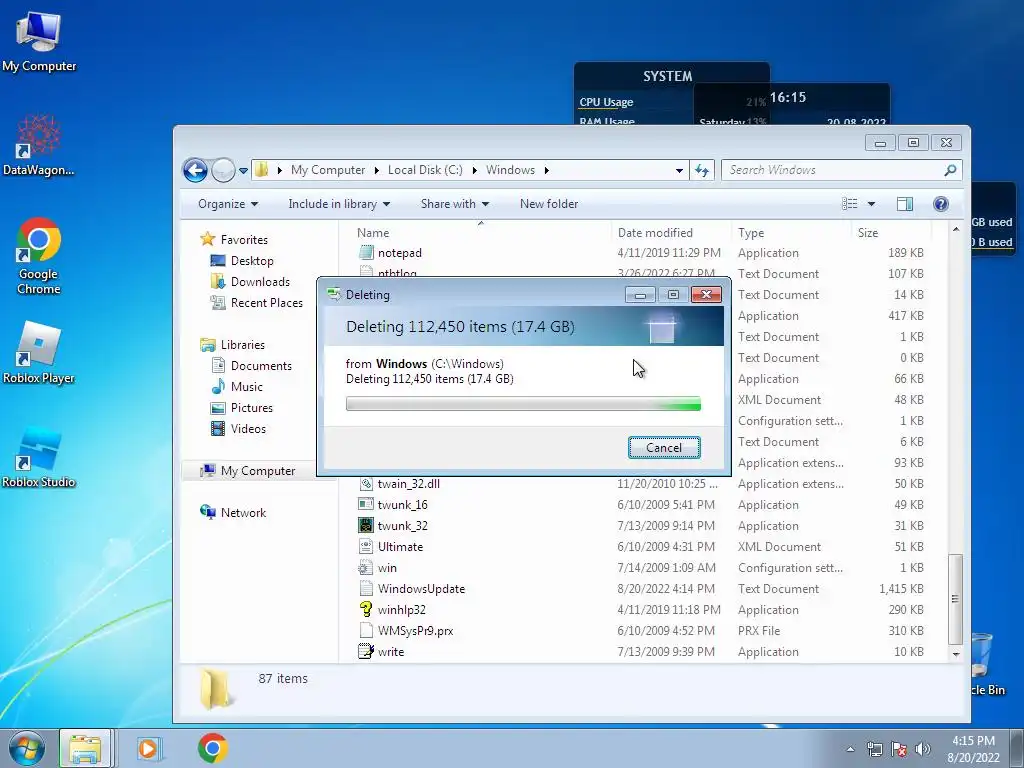Select the WMSysPr9.prx file icon
The height and width of the screenshot is (768, 1024).
(x=366, y=631)
